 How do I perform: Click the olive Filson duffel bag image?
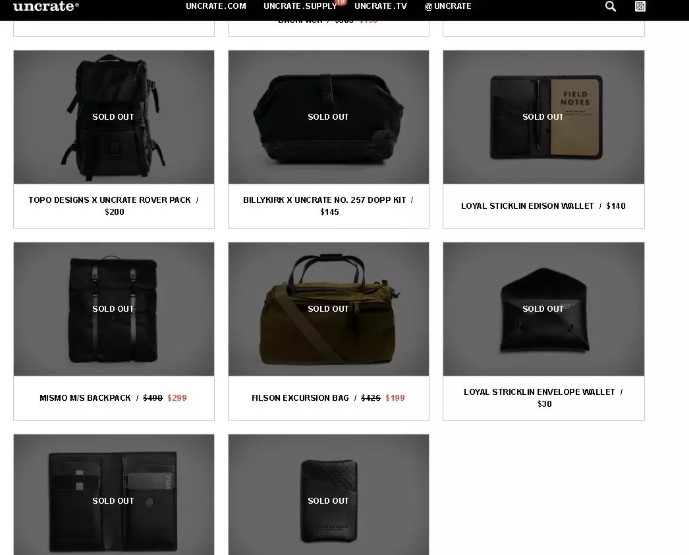pyautogui.click(x=329, y=309)
